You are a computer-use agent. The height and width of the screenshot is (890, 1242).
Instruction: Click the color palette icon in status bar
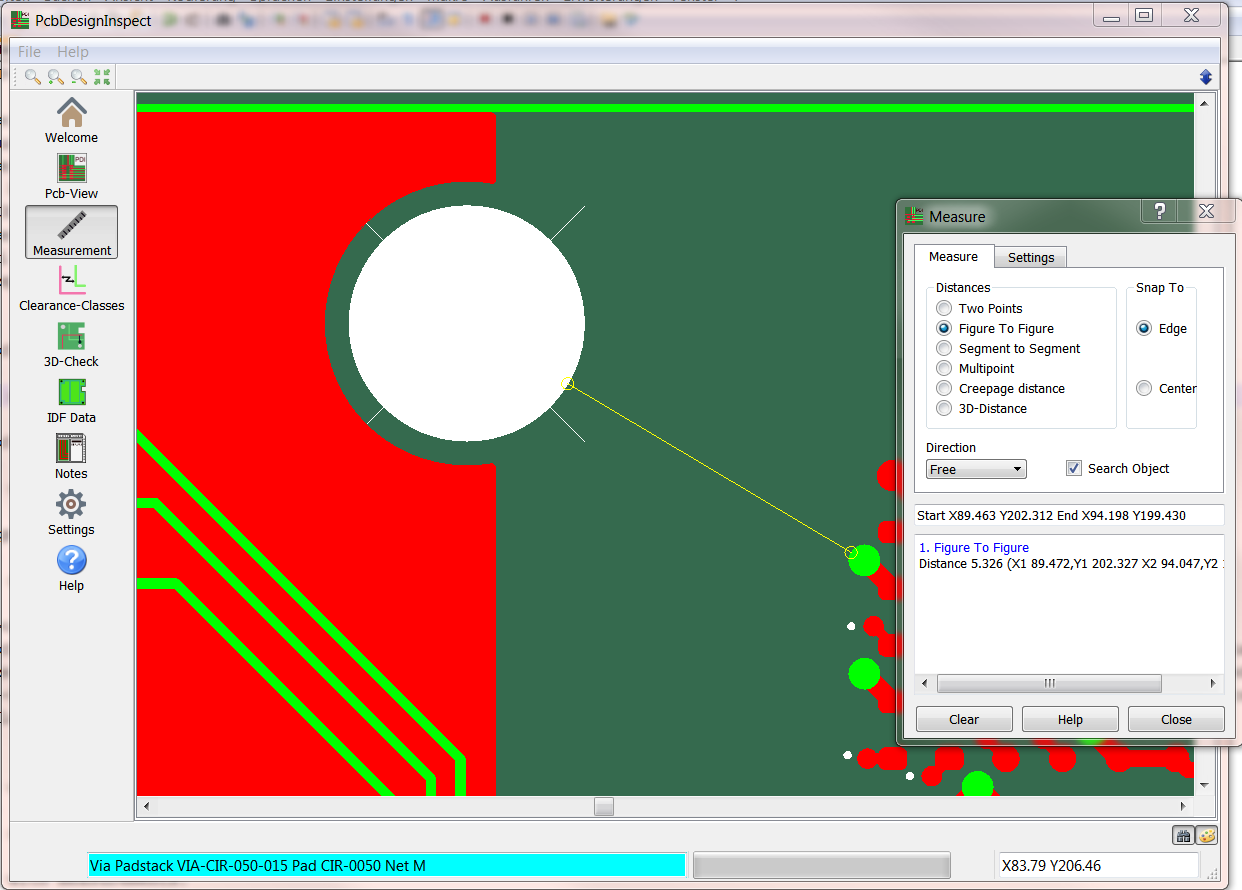[x=1207, y=835]
